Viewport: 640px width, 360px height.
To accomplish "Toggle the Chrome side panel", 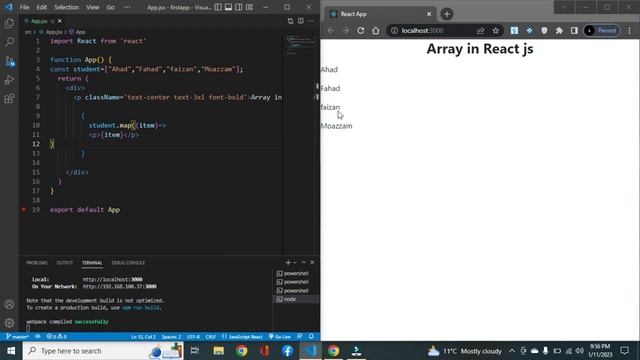I will [x=574, y=31].
